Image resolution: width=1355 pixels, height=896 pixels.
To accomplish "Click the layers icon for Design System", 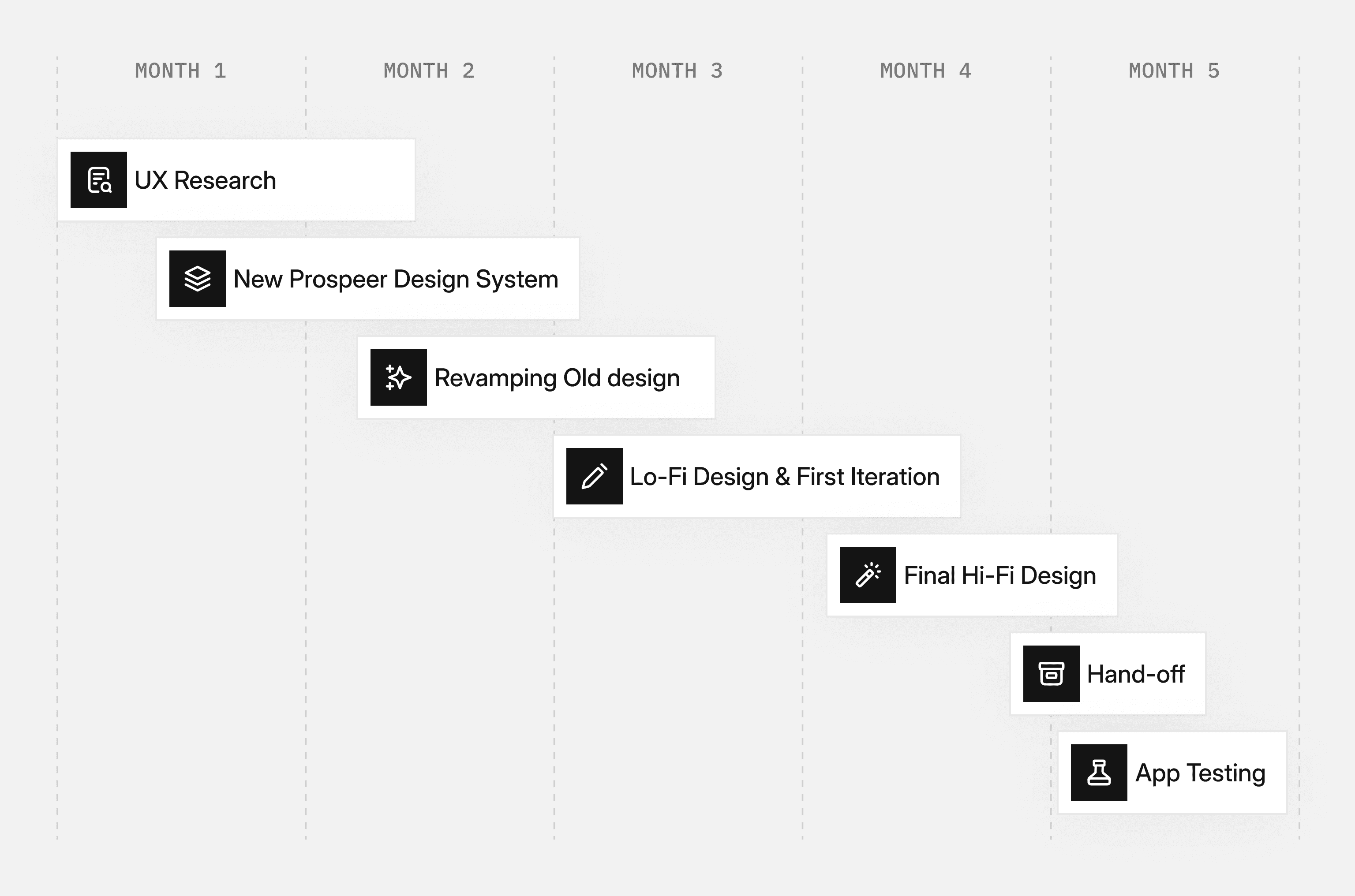I will (198, 279).
